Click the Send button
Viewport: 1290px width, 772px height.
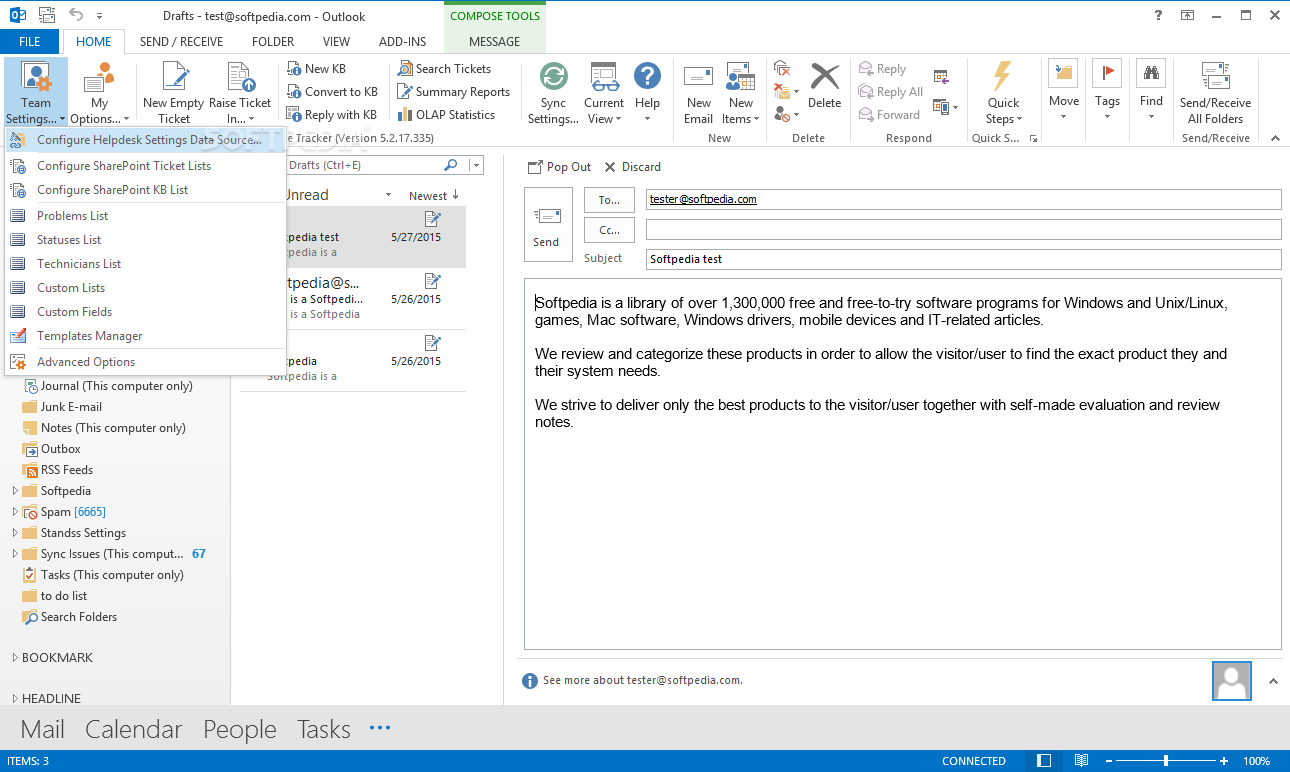(547, 224)
